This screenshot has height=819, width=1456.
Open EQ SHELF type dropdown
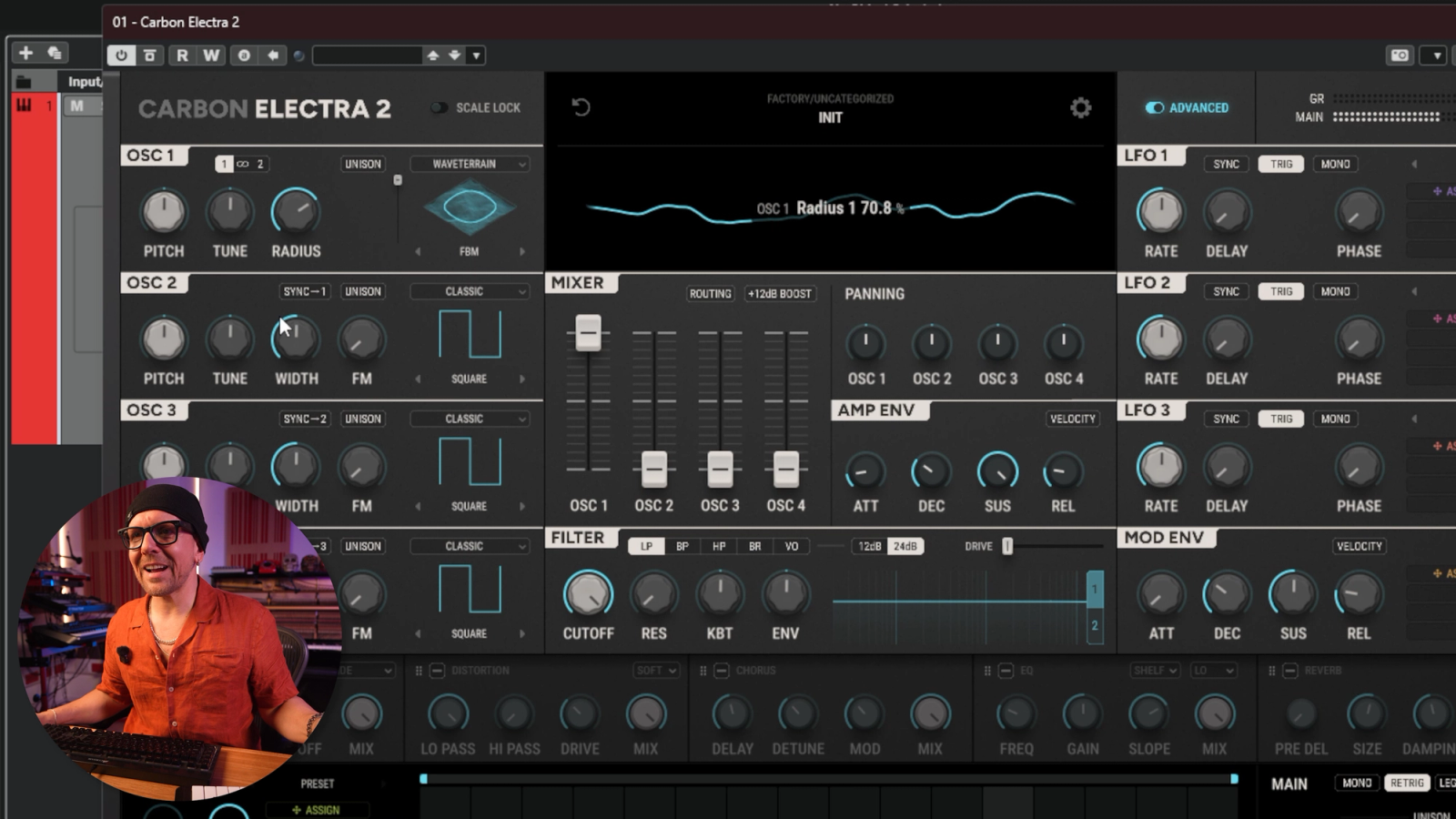1155,671
